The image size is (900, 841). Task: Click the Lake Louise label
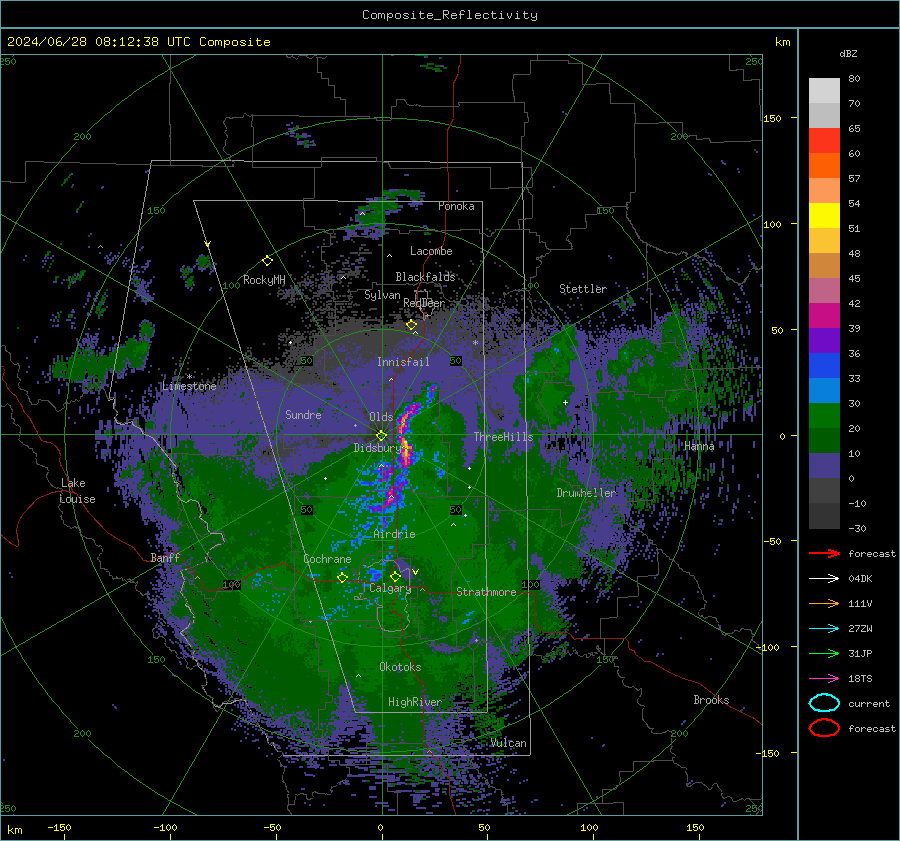pos(77,491)
